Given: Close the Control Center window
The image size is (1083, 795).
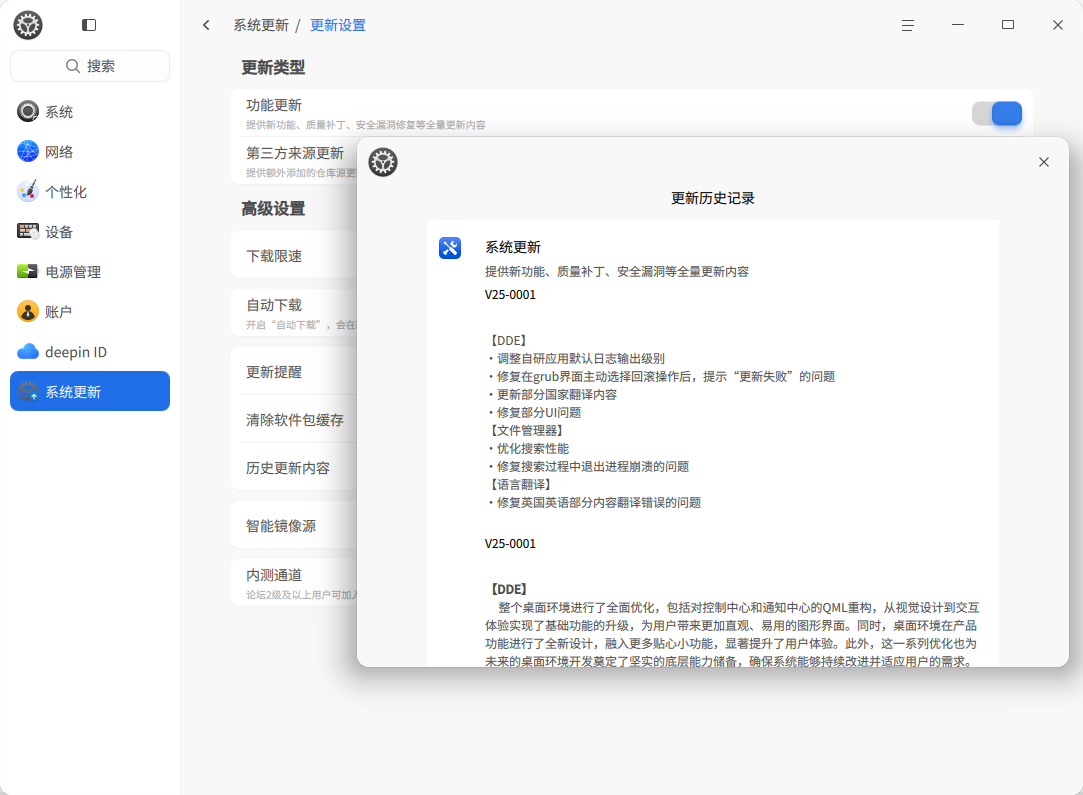Looking at the screenshot, I should point(1057,25).
